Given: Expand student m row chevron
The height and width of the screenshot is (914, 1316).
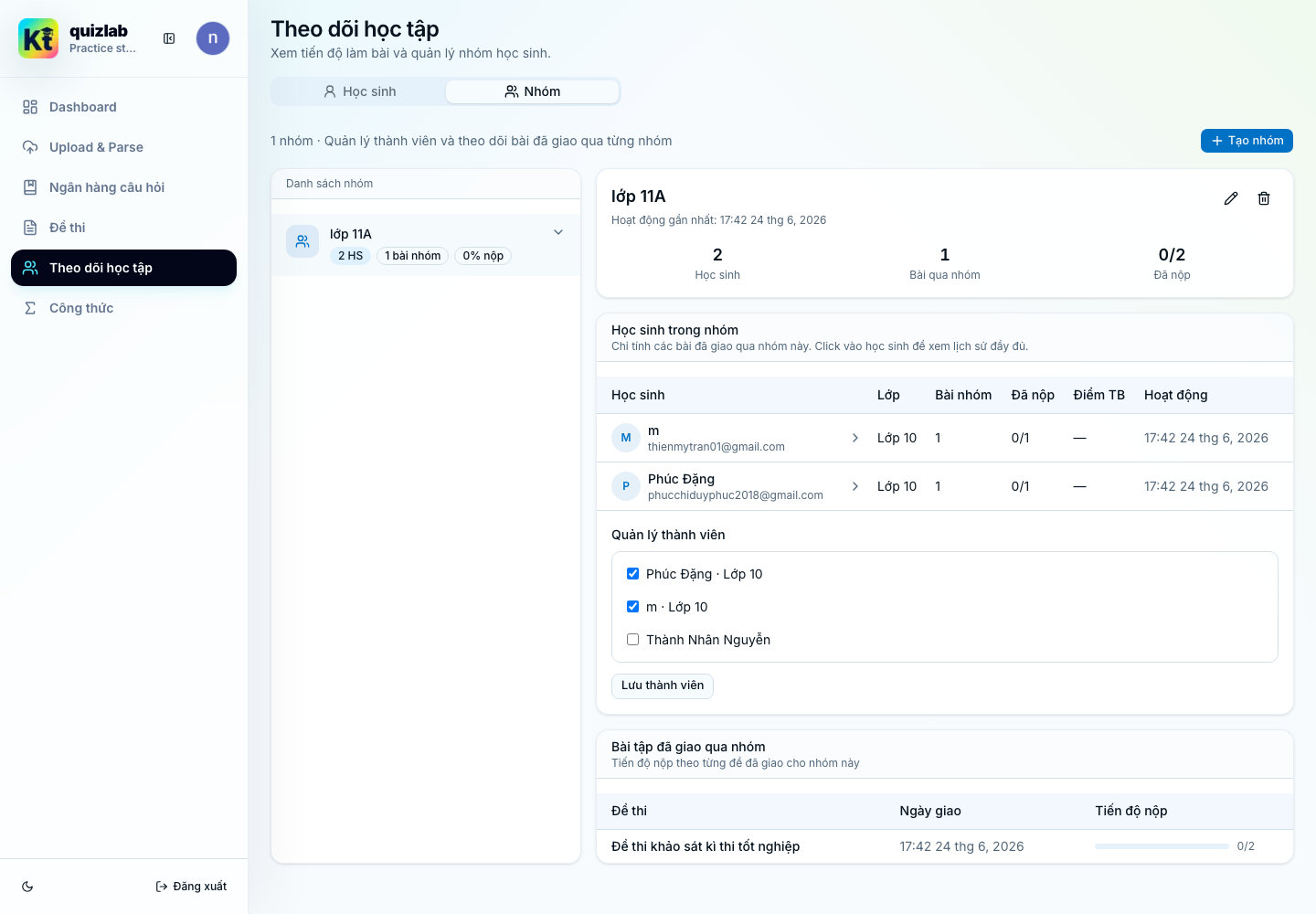Looking at the screenshot, I should point(855,438).
